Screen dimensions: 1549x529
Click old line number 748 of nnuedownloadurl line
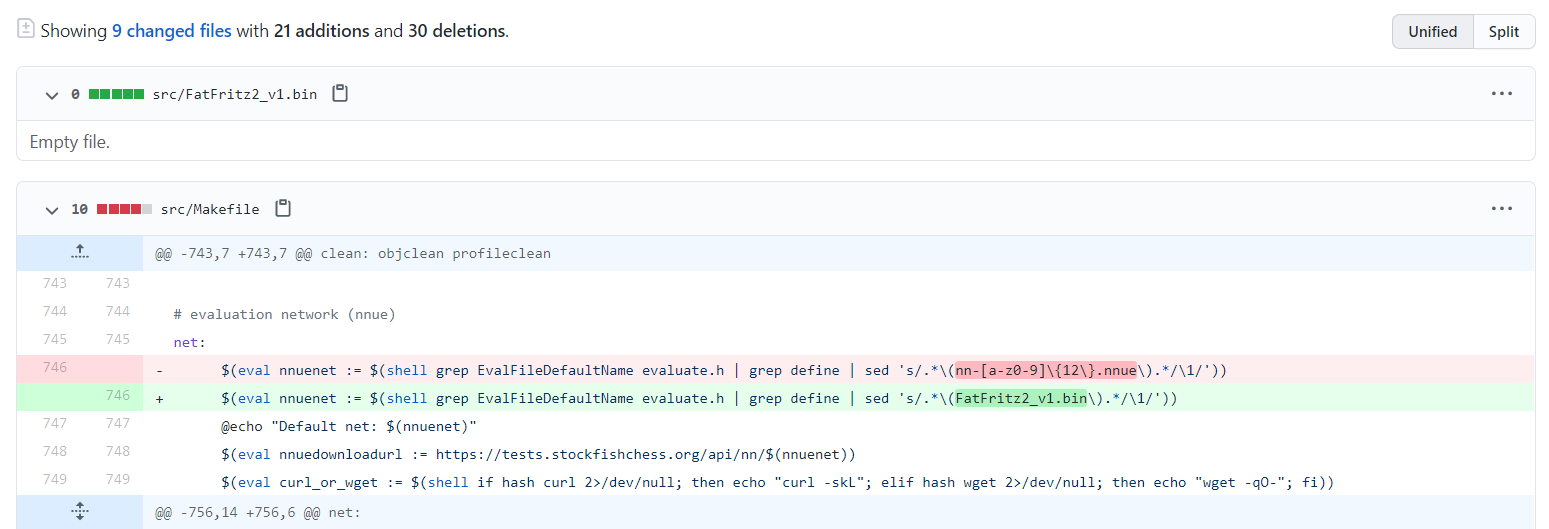(x=55, y=451)
